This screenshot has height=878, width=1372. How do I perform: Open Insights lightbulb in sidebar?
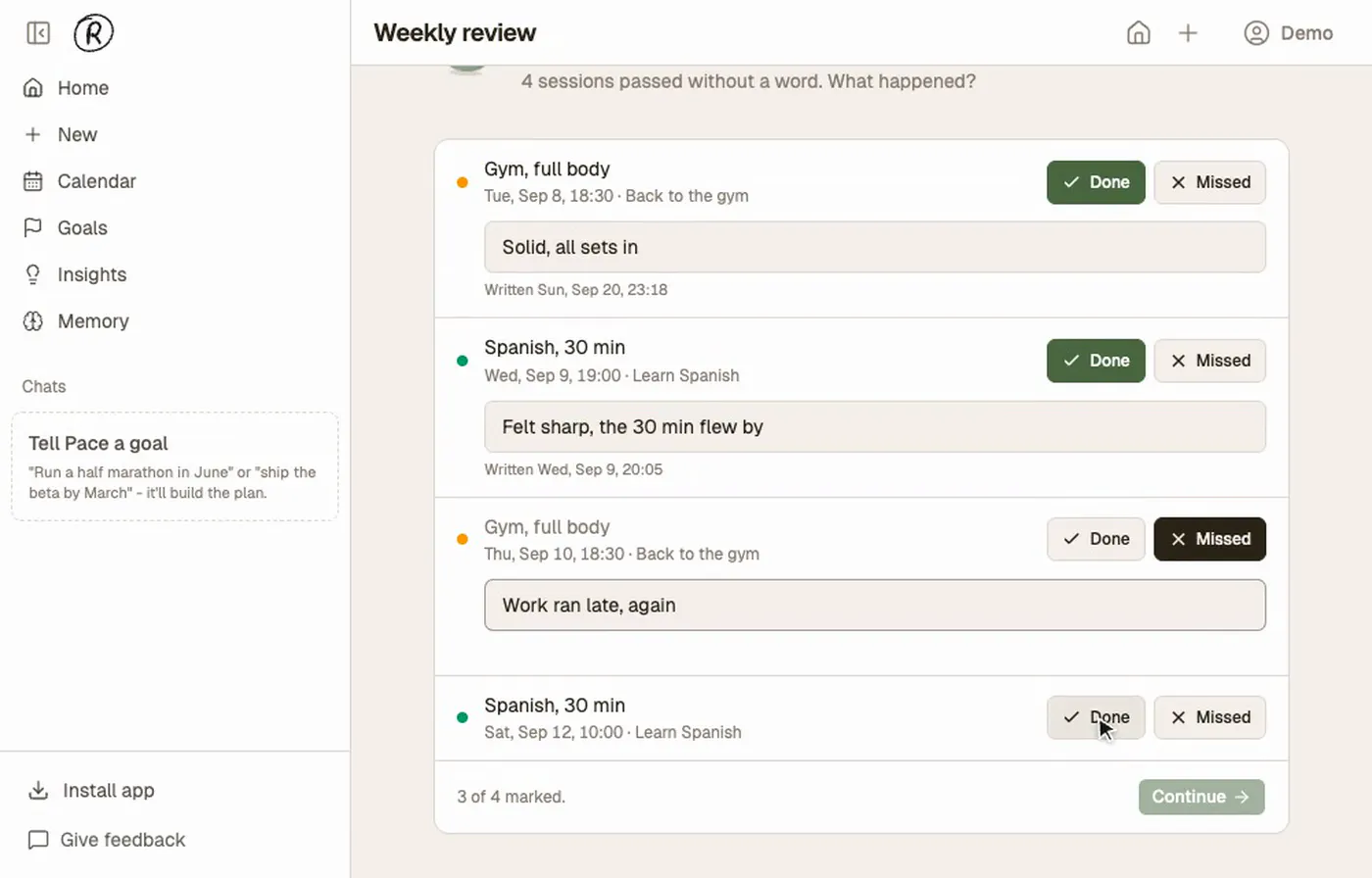[x=32, y=274]
